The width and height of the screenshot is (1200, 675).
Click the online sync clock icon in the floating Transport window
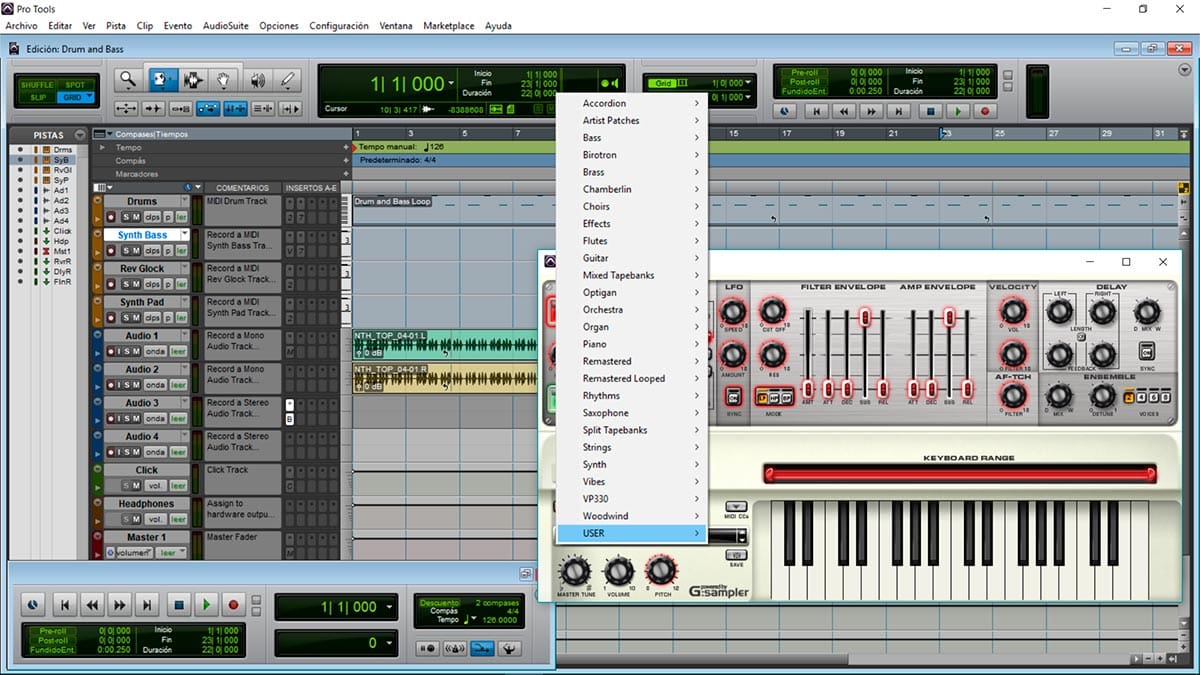click(x=33, y=605)
